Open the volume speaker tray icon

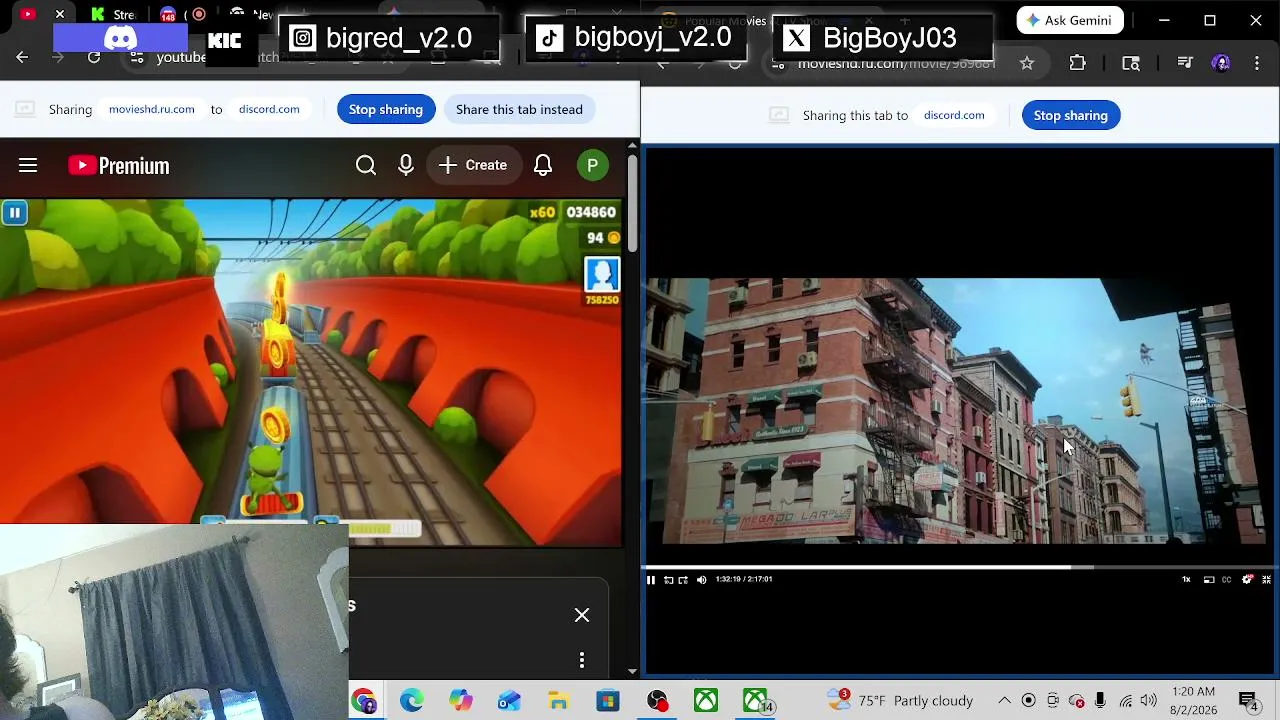pos(1149,701)
